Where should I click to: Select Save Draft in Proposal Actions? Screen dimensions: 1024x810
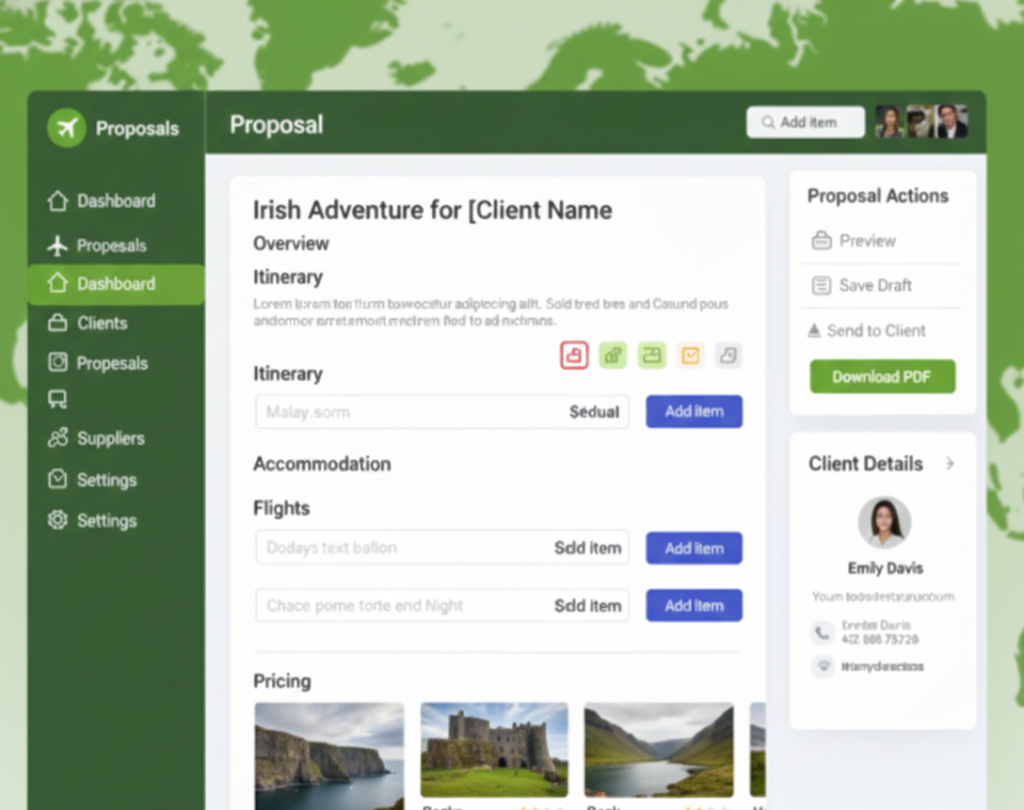click(x=874, y=285)
